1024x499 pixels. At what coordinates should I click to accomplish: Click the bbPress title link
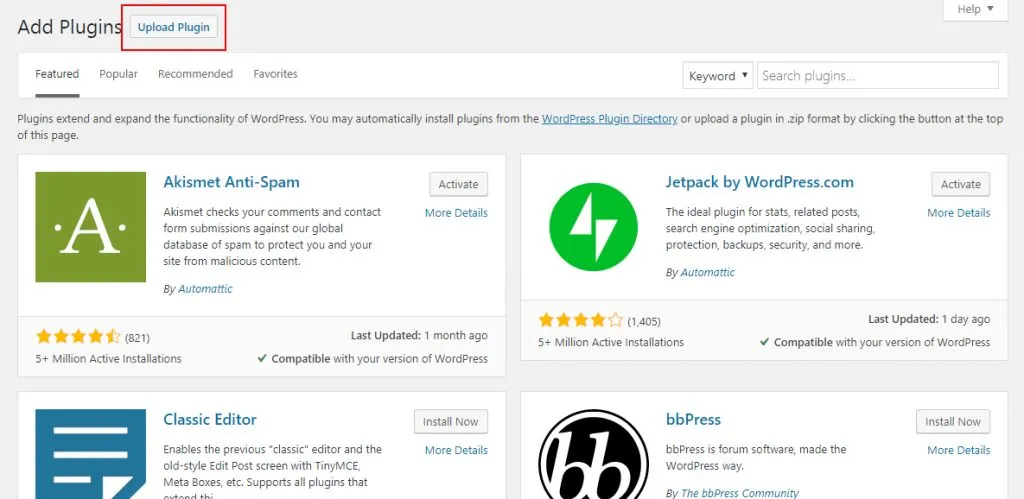[x=693, y=419]
